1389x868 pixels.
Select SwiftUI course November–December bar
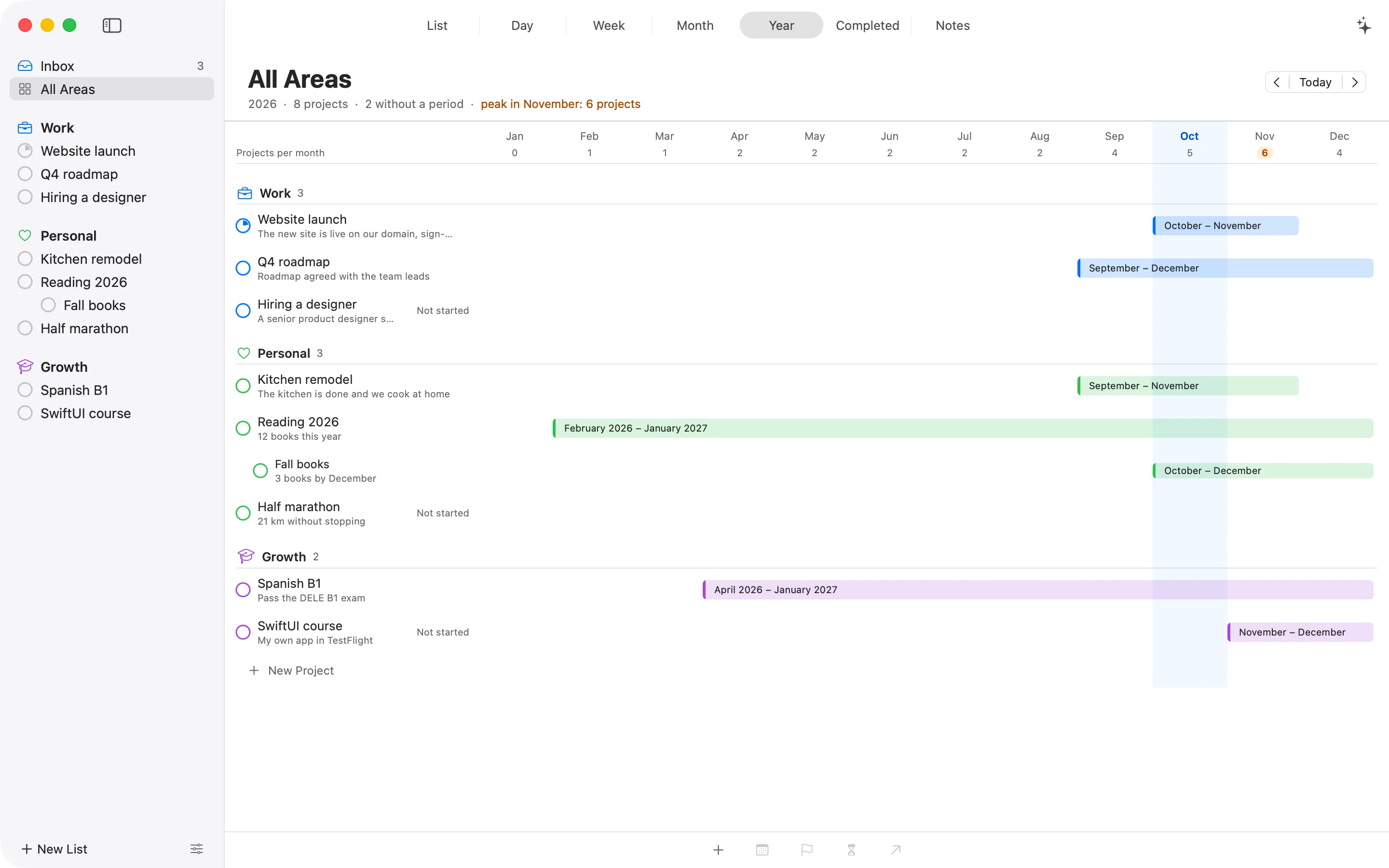[1300, 632]
